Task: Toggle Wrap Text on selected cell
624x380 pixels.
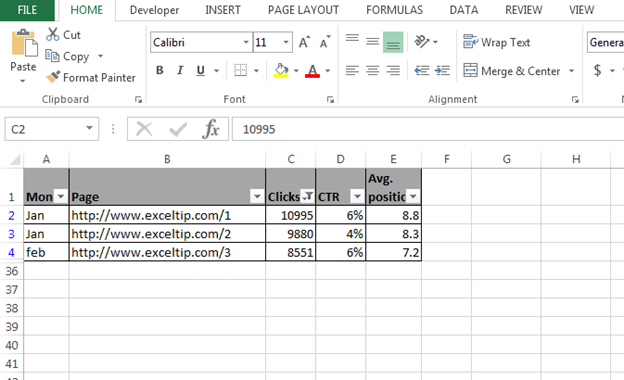Action: pos(497,42)
